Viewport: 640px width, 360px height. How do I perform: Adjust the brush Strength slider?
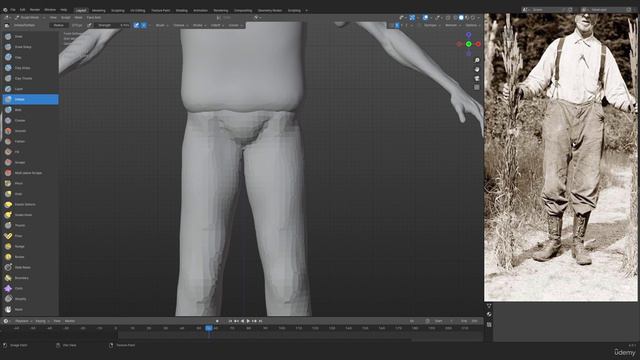[x=112, y=25]
